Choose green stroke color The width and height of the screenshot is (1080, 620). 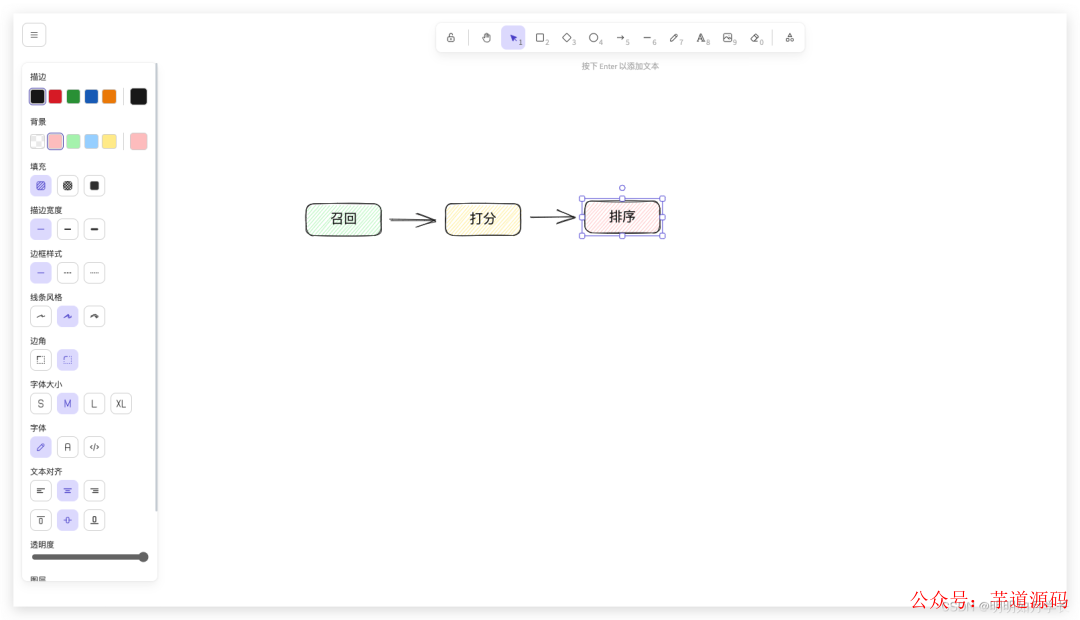[73, 96]
